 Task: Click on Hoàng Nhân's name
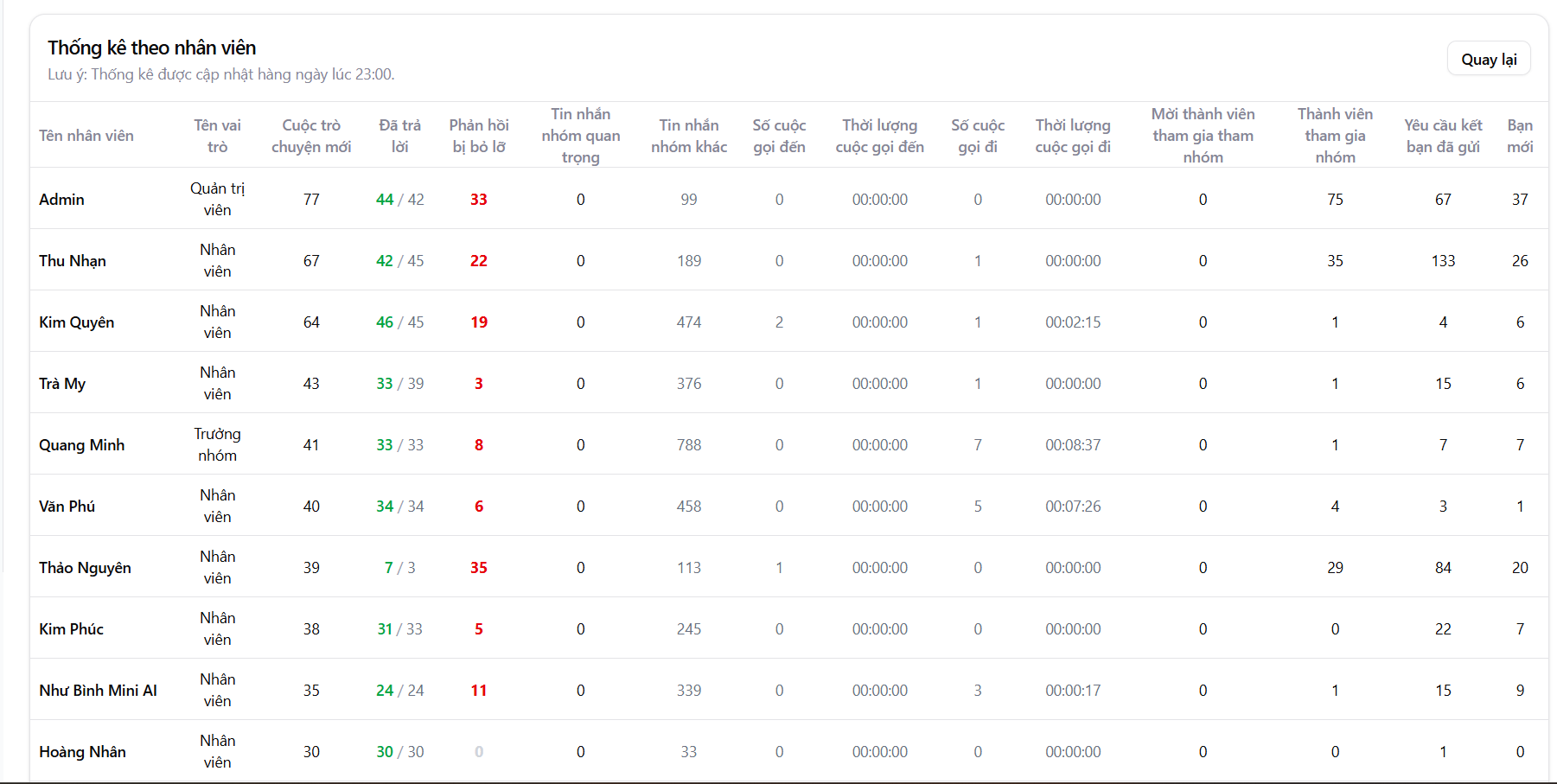(83, 752)
